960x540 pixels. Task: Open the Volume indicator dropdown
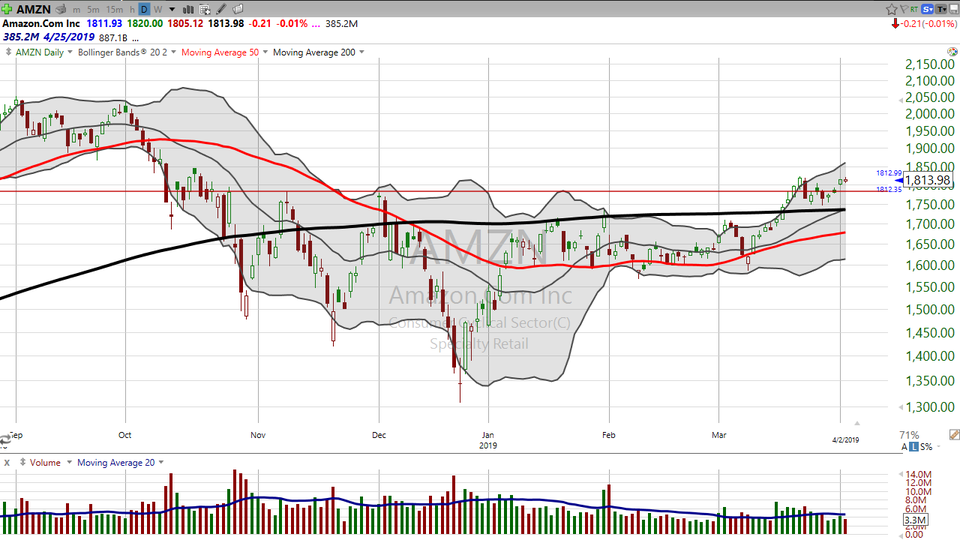pyautogui.click(x=69, y=462)
